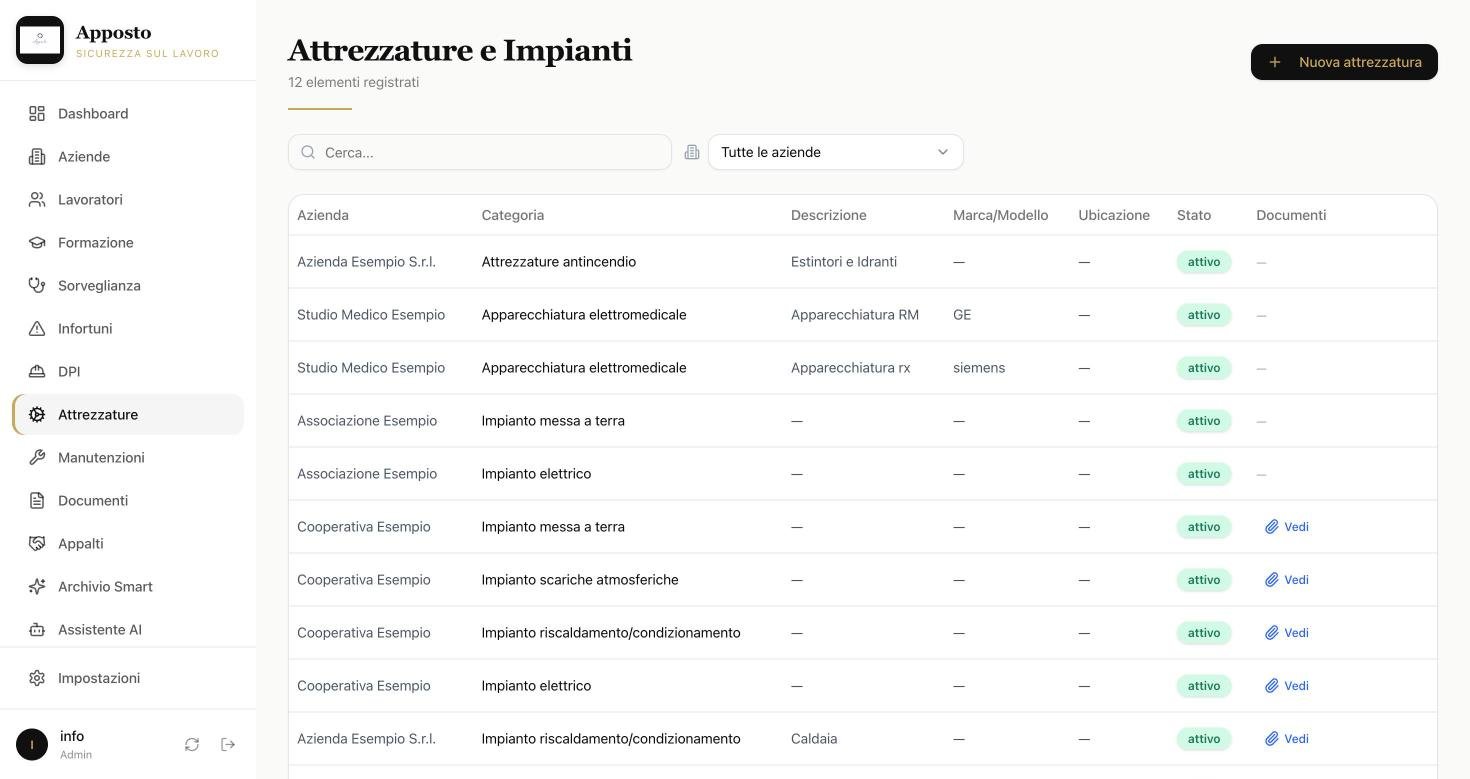The height and width of the screenshot is (779, 1470).
Task: Open Attrezzature in the sidebar menu
Action: coord(128,415)
